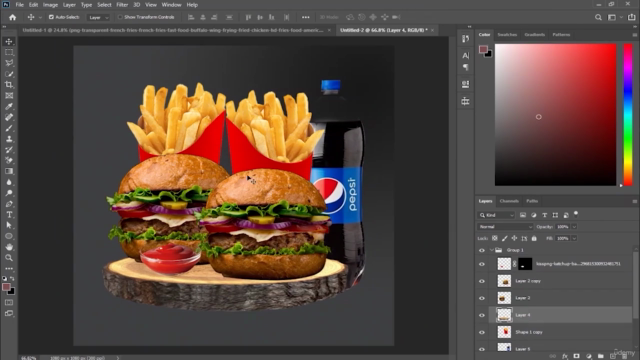Click the Create new group folder icon
The height and width of the screenshot is (360, 640).
[x=600, y=356]
